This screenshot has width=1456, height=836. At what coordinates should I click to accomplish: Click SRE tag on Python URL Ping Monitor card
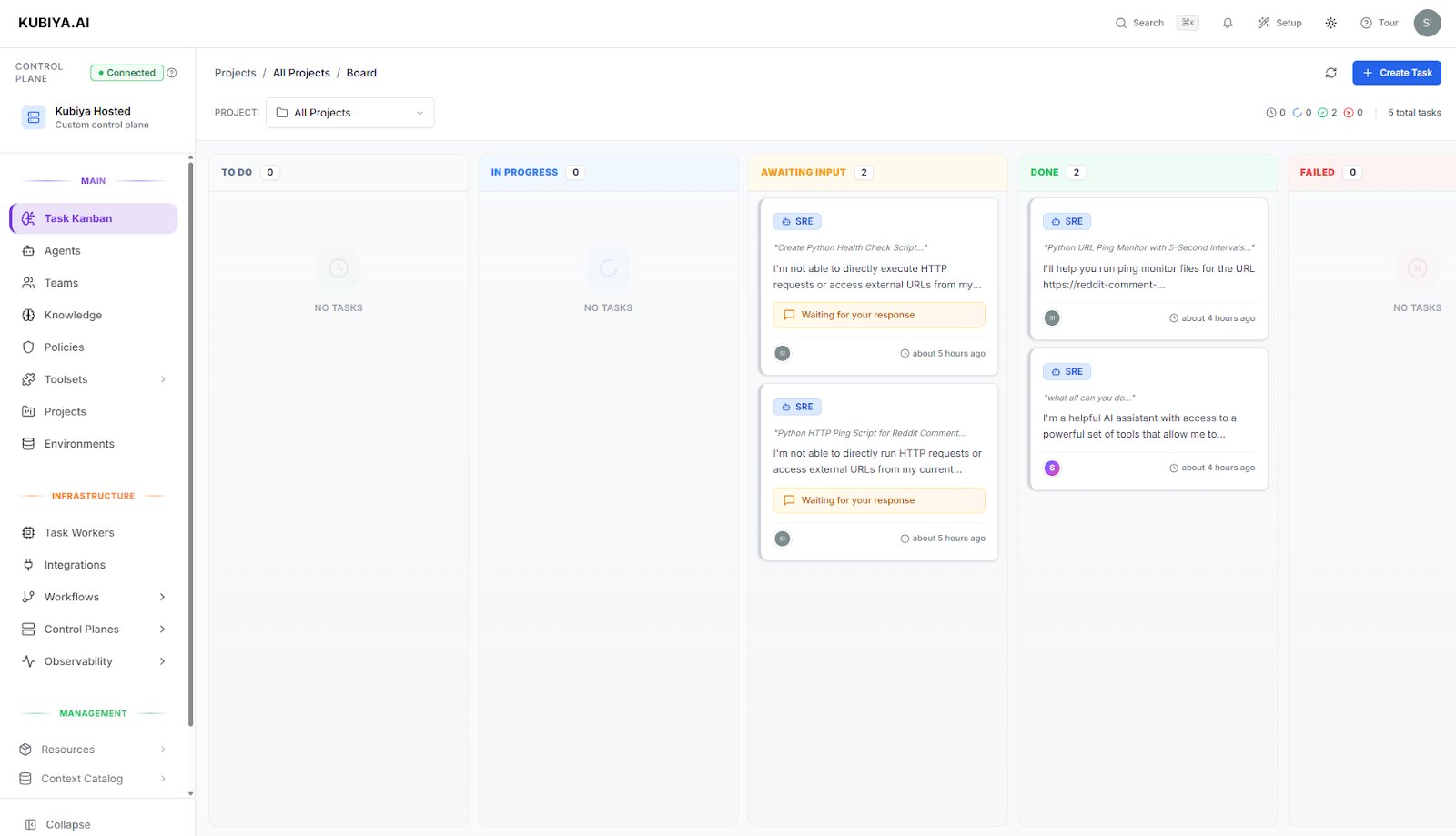(x=1067, y=221)
